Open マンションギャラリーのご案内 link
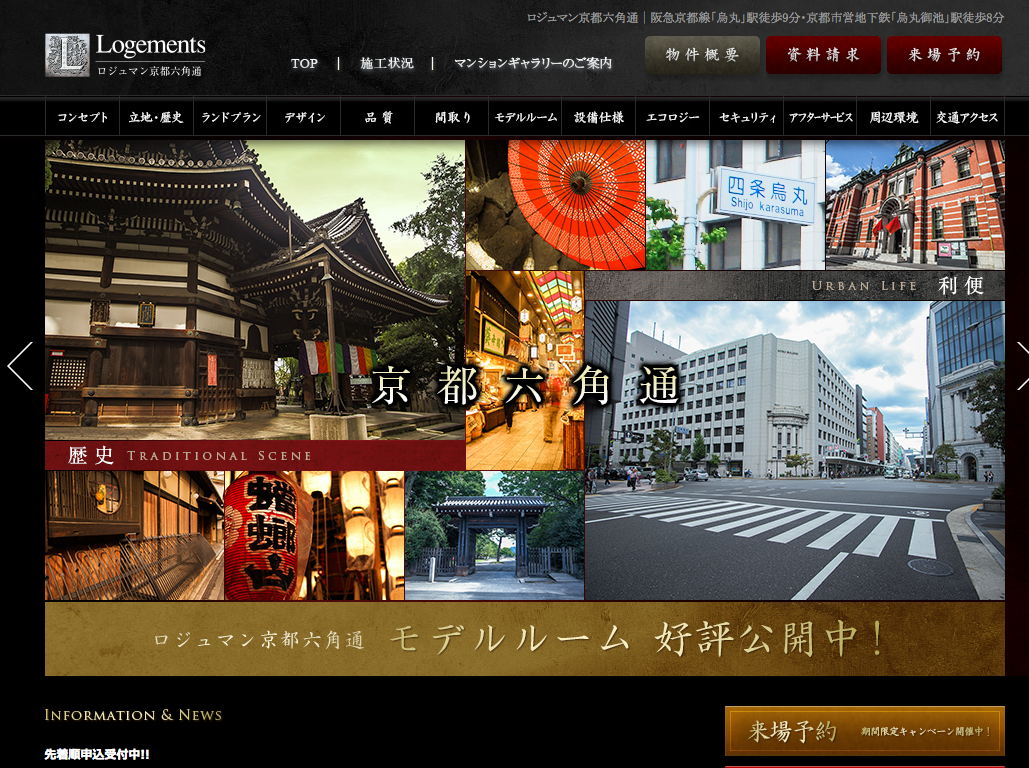This screenshot has height=768, width=1029. point(532,63)
